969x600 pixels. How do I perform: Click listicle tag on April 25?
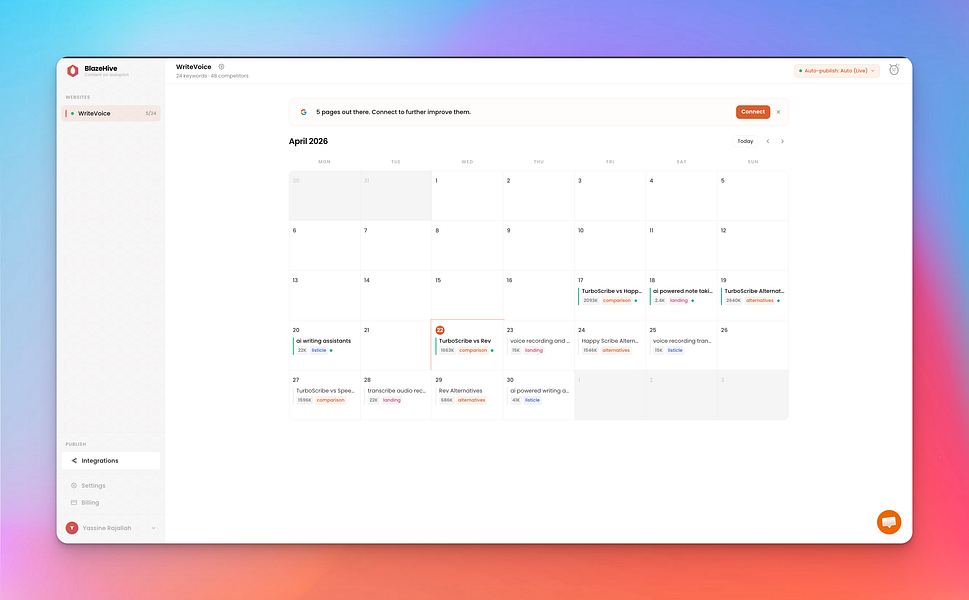click(675, 350)
